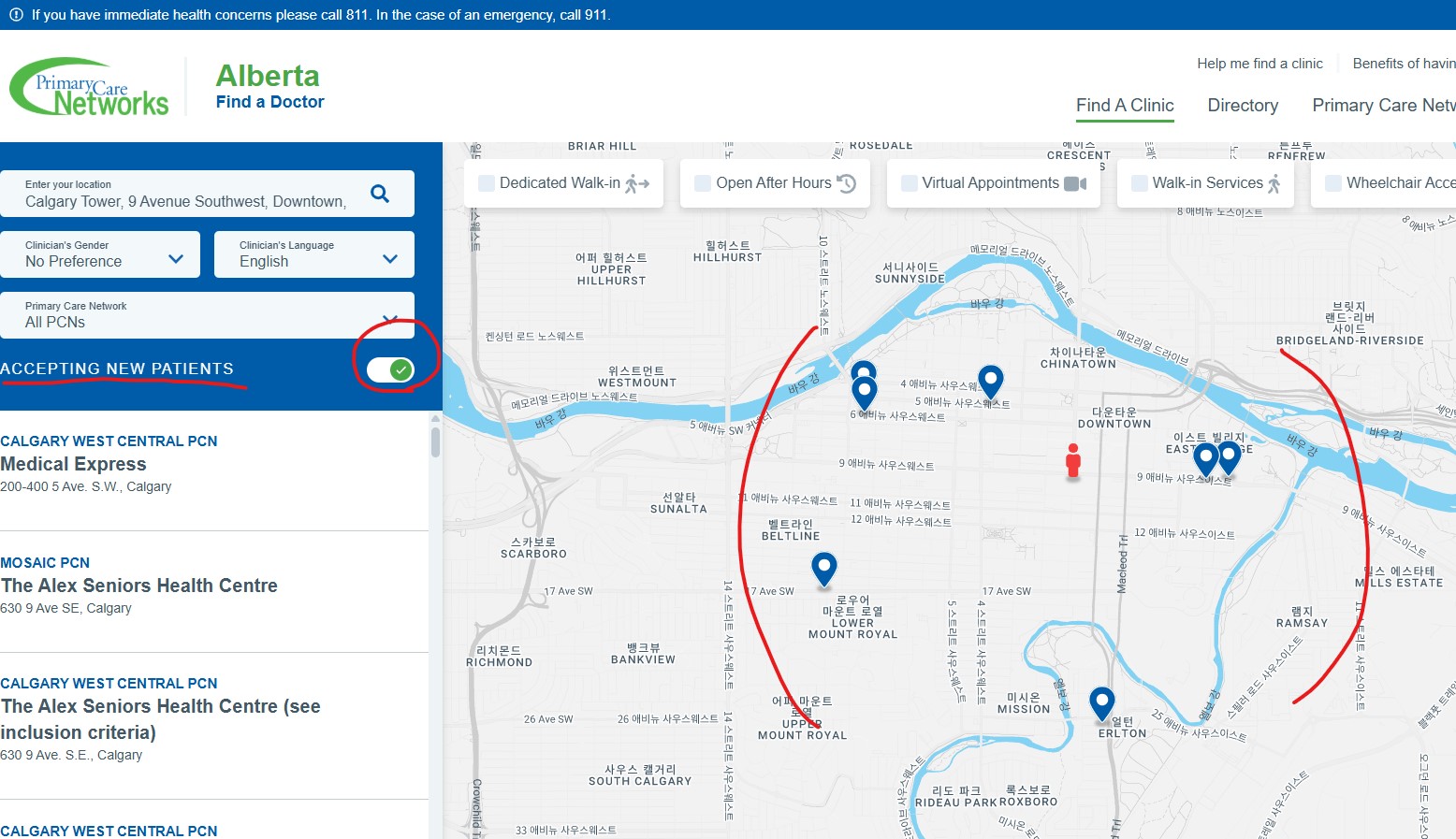Viewport: 1456px width, 839px height.
Task: Open the Medical Express clinic listing
Action: (74, 464)
